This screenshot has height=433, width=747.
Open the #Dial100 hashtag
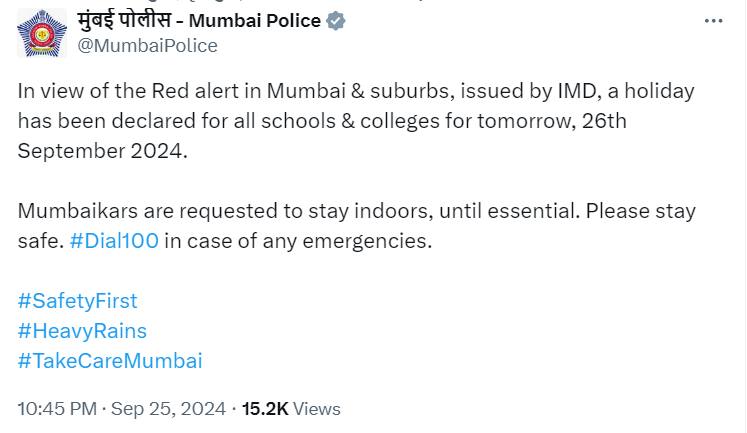114,241
